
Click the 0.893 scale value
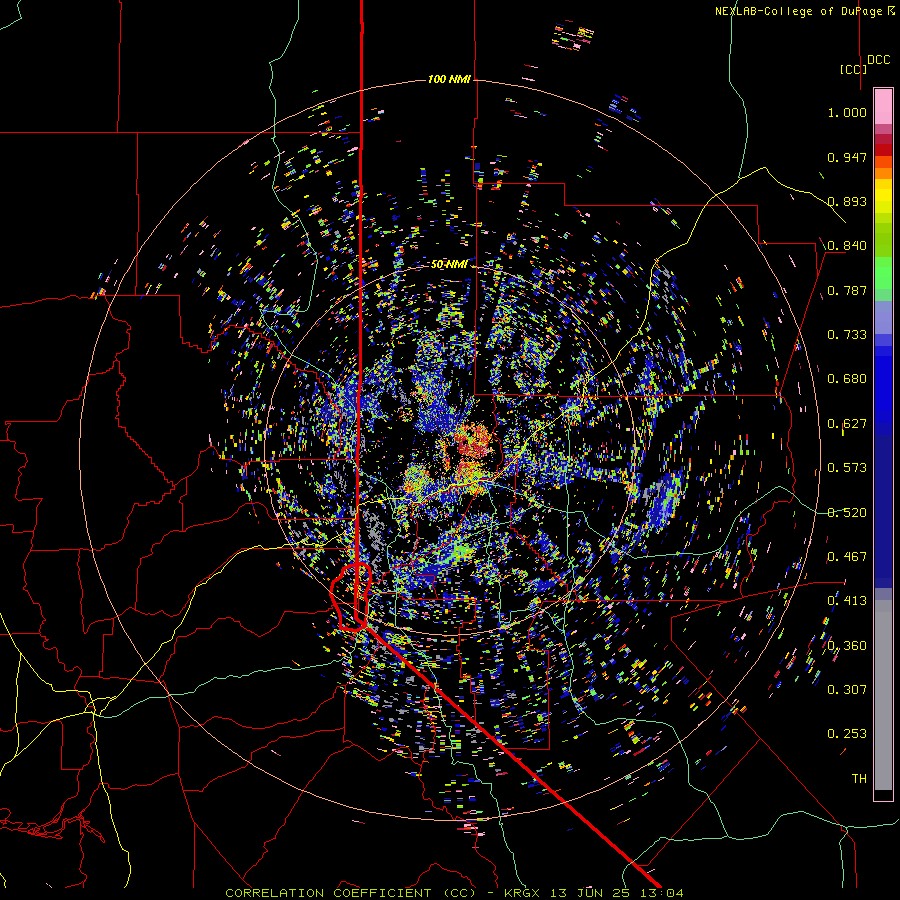tap(847, 201)
